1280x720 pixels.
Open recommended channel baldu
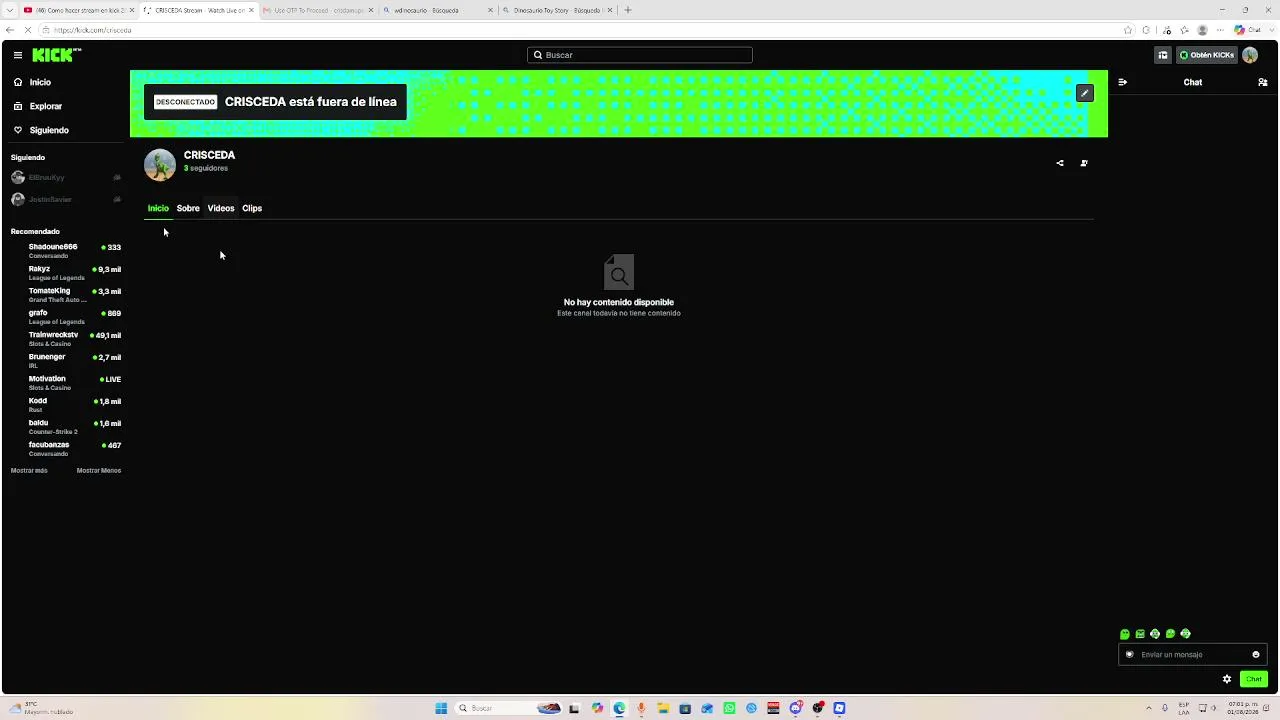click(x=65, y=426)
